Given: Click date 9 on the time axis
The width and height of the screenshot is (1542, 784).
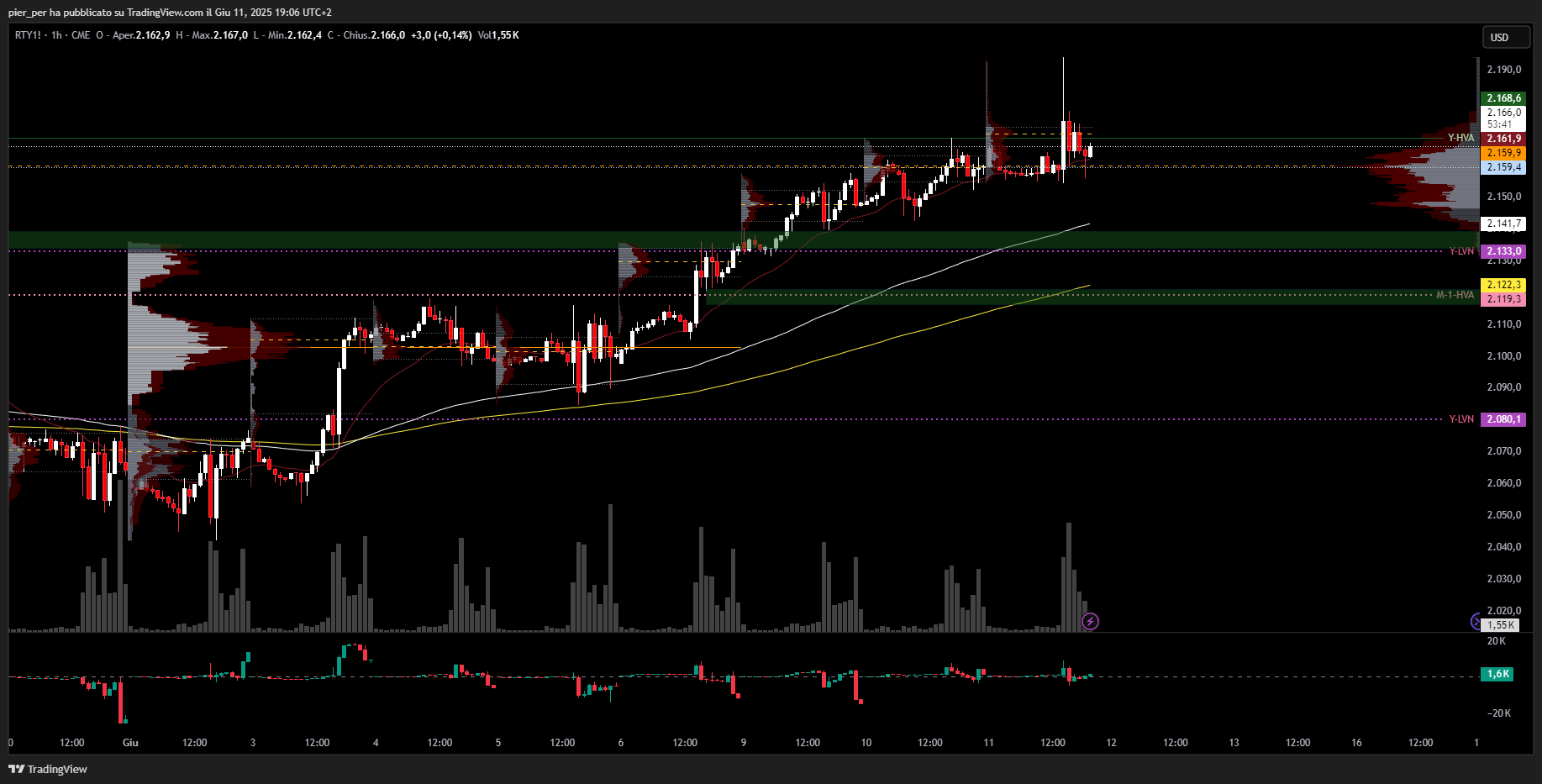Looking at the screenshot, I should coord(744,743).
